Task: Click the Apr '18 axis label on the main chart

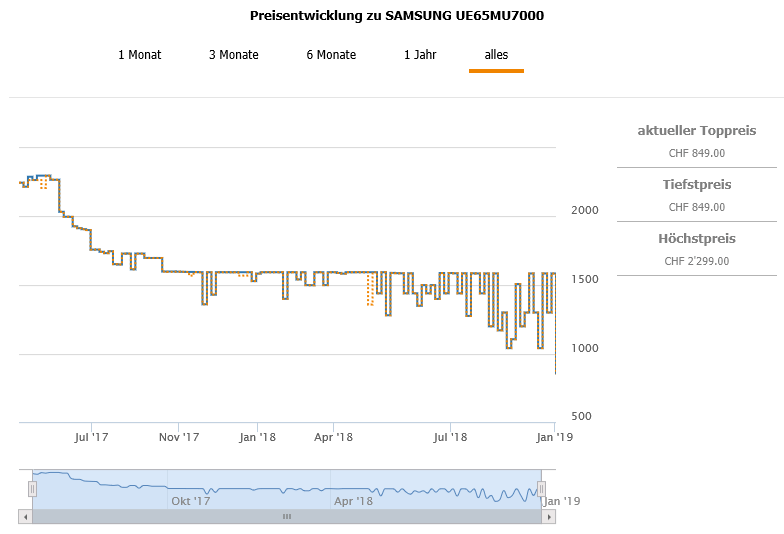Action: pos(334,437)
